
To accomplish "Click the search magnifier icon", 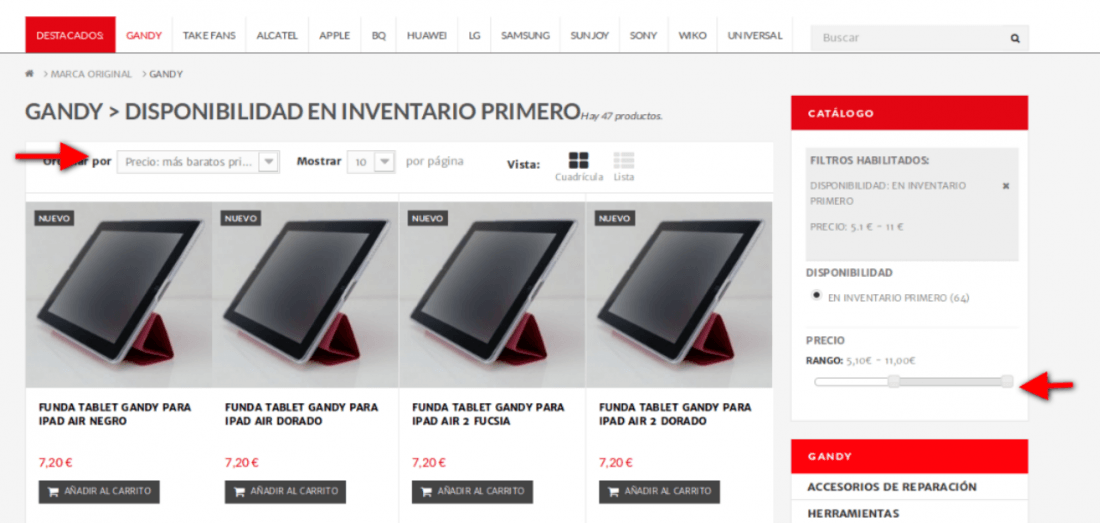I will [1015, 38].
